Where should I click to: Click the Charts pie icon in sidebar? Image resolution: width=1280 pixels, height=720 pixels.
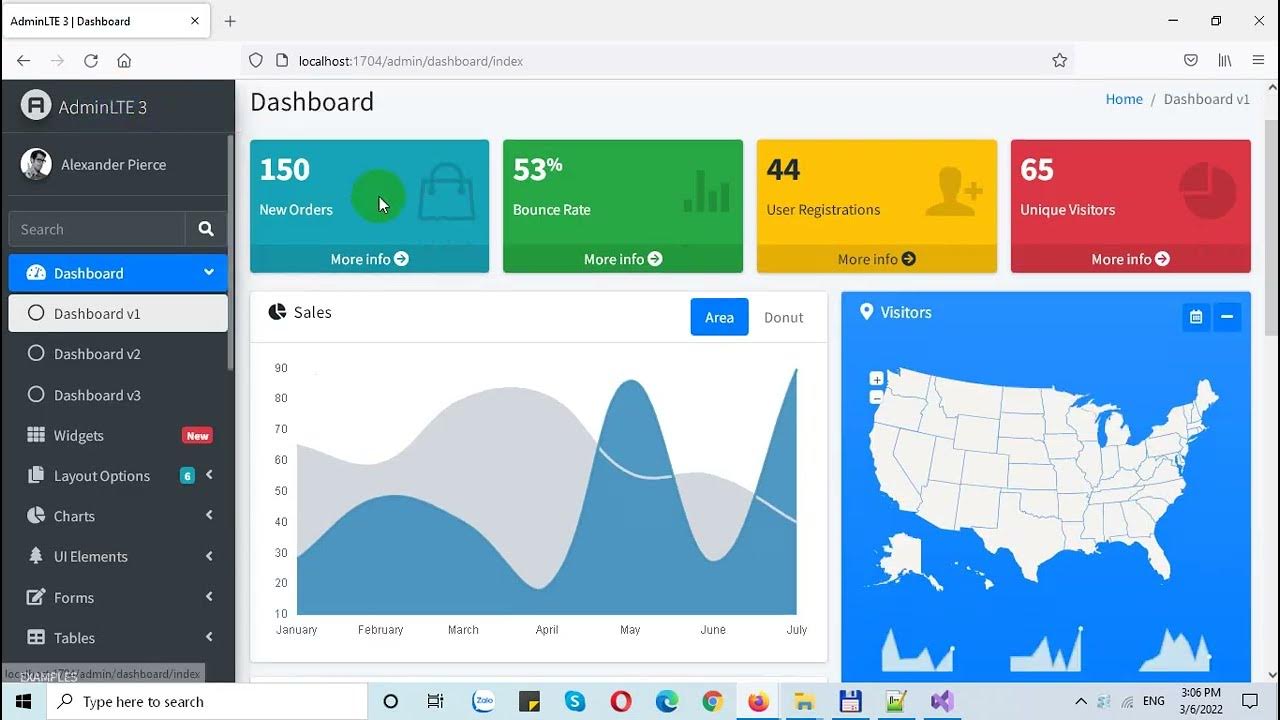click(x=36, y=515)
